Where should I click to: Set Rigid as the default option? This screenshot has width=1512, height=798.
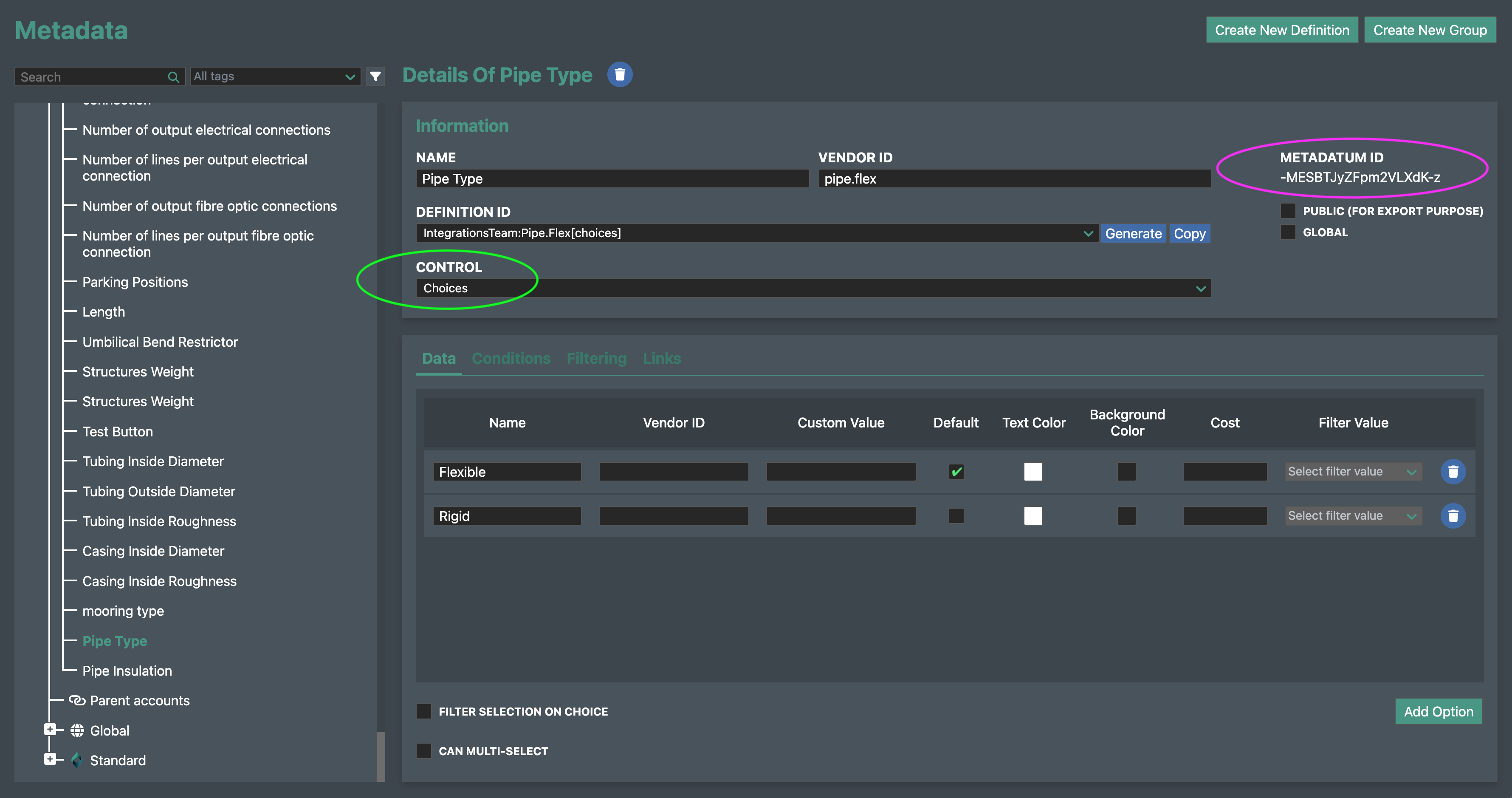click(x=956, y=515)
